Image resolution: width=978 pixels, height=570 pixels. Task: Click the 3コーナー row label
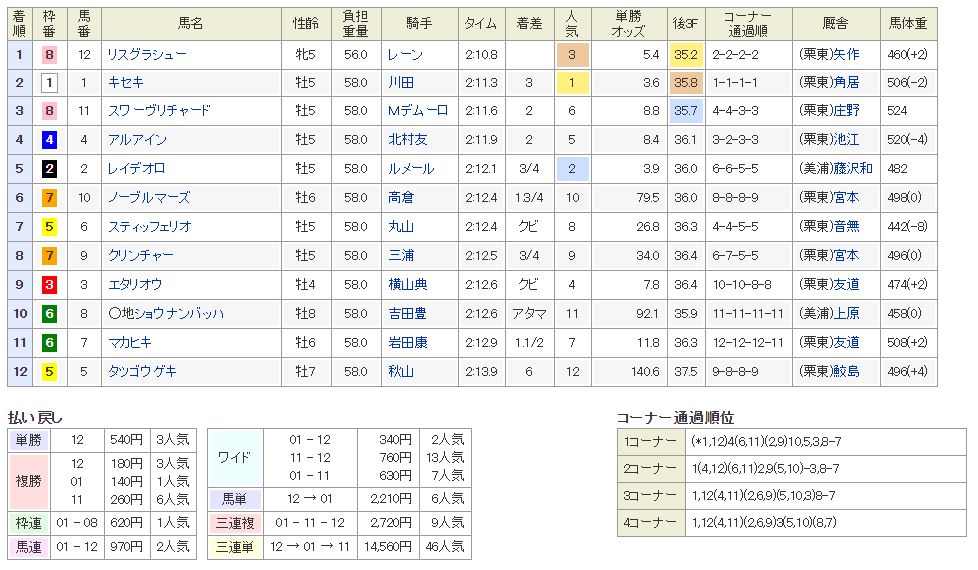tap(650, 496)
